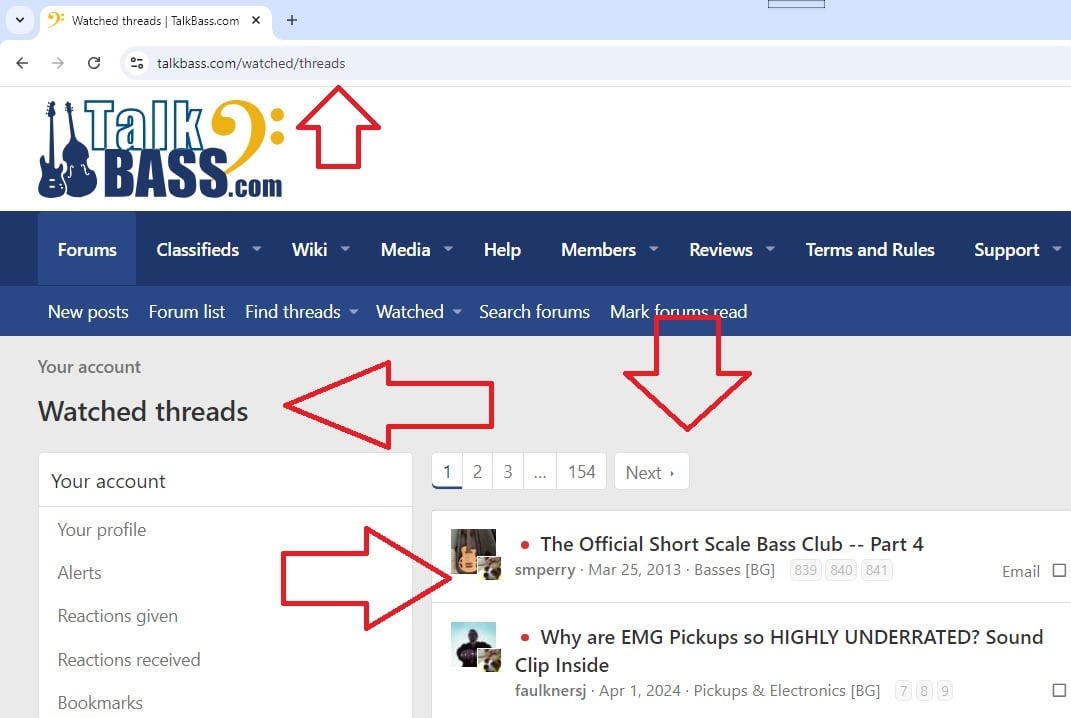The width and height of the screenshot is (1071, 718).
Task: Click the Find threads link
Action: [x=292, y=312]
